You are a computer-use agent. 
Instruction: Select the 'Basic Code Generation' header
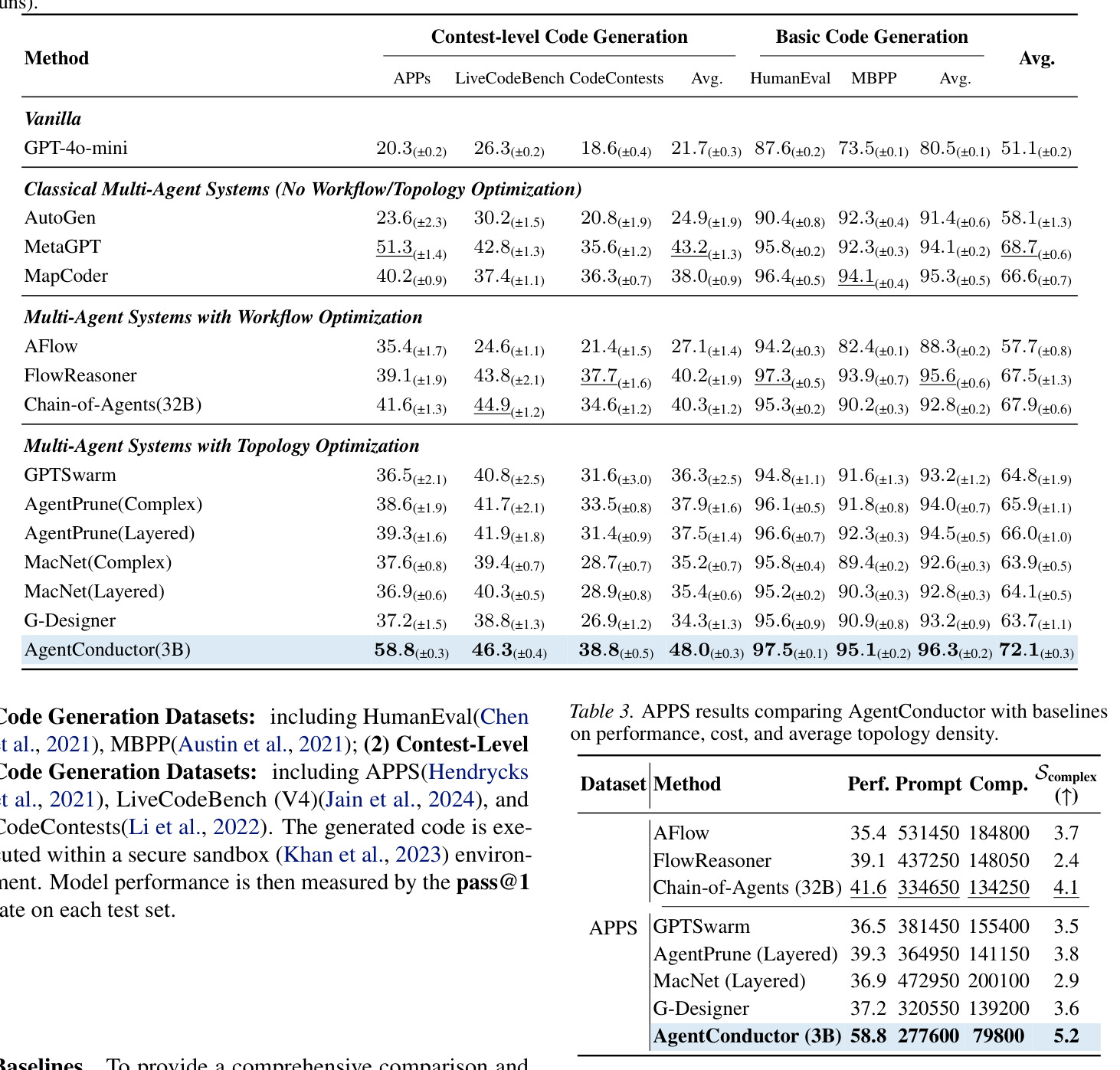pos(872,37)
